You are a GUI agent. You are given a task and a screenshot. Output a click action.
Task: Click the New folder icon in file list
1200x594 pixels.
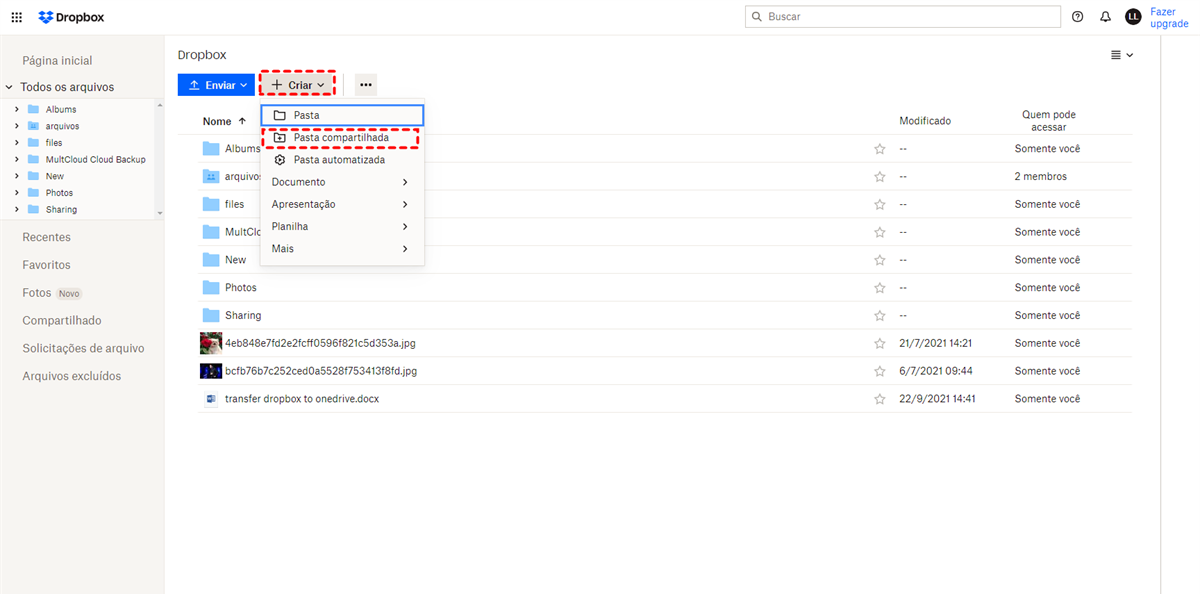tap(211, 260)
